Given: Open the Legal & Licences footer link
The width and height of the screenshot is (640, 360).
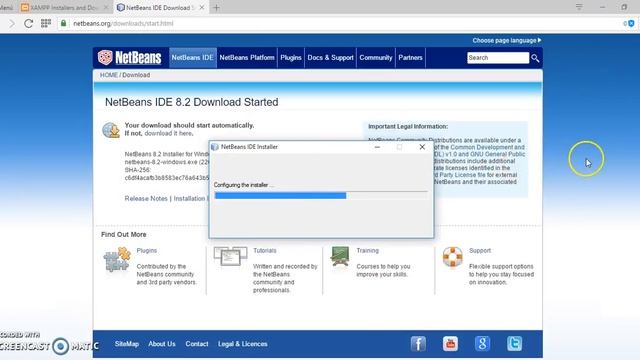Looking at the screenshot, I should [x=242, y=344].
